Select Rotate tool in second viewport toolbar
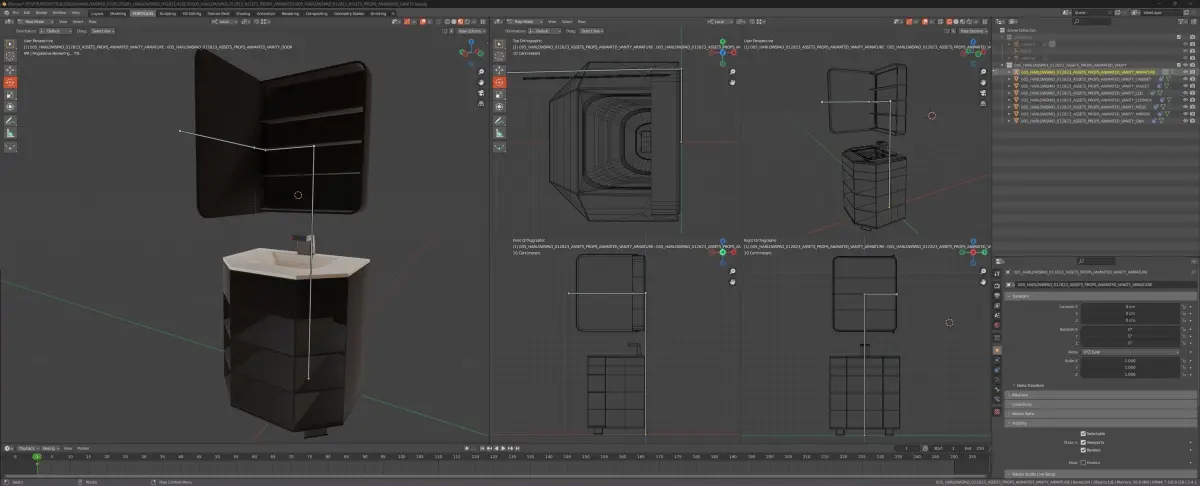The height and width of the screenshot is (486, 1200). (x=499, y=83)
